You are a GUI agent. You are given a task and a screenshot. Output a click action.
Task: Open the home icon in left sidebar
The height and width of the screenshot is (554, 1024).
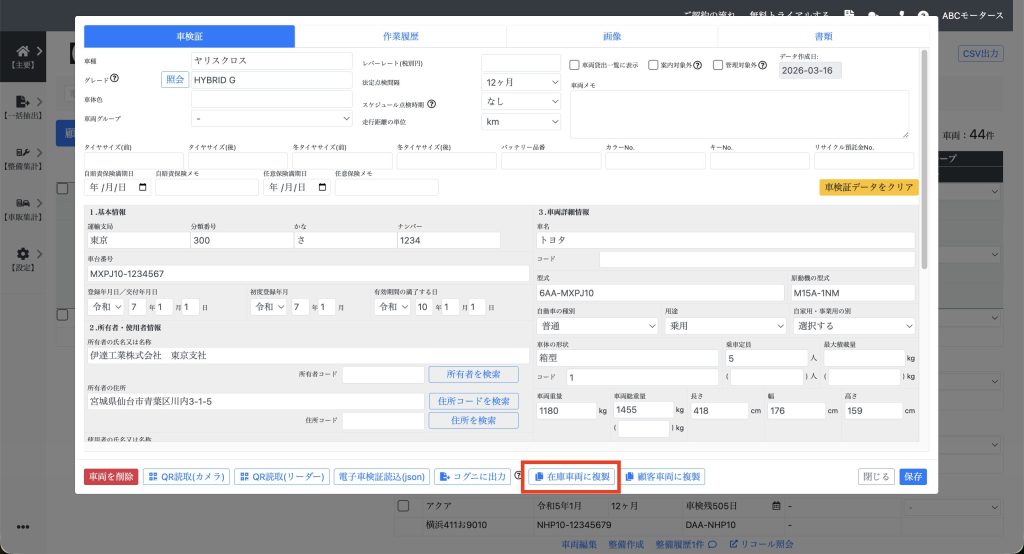(23, 52)
